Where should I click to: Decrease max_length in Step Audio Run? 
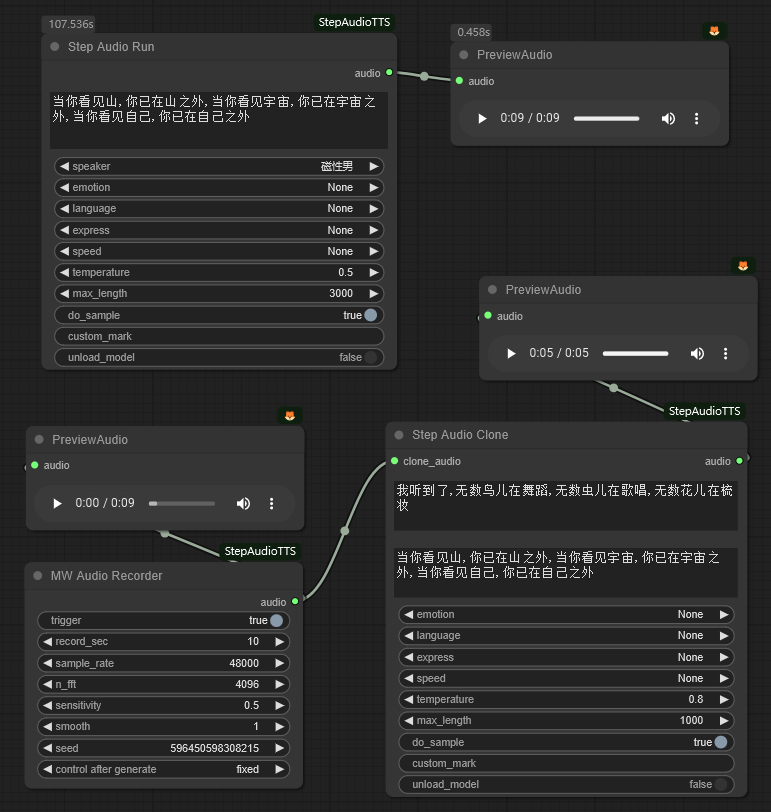click(64, 294)
